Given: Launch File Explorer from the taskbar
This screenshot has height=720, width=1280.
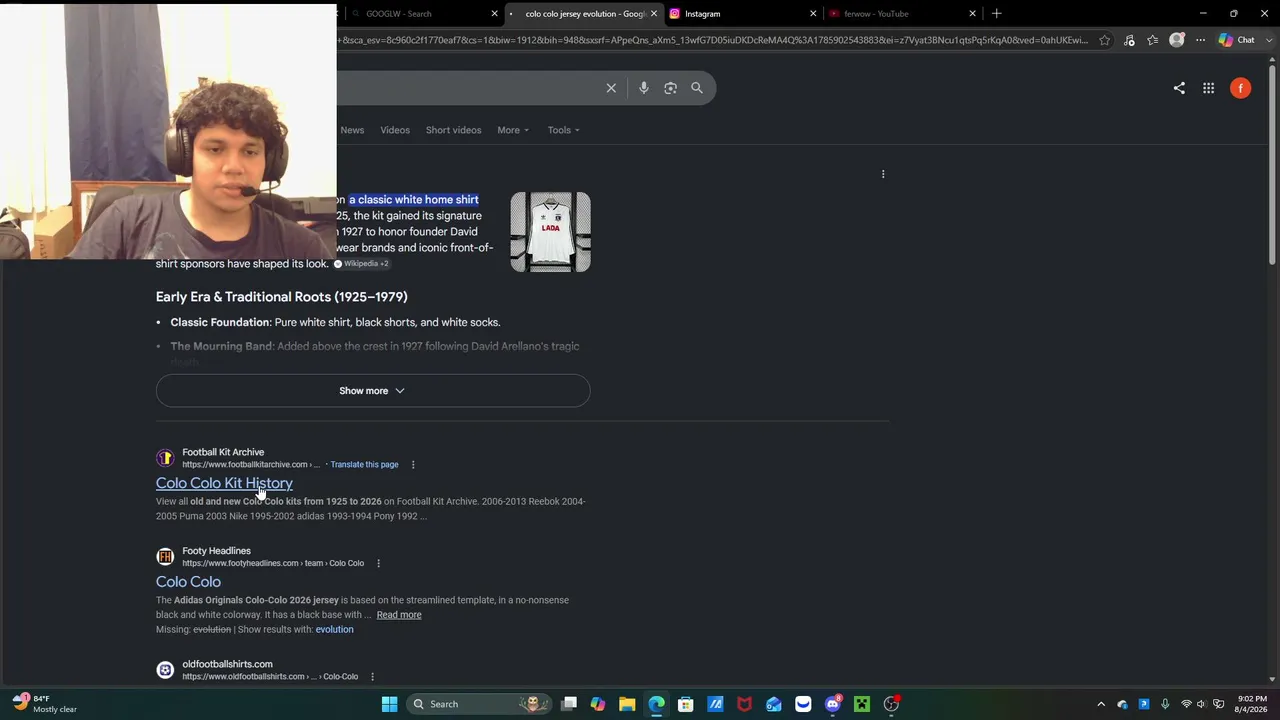Looking at the screenshot, I should tap(627, 704).
